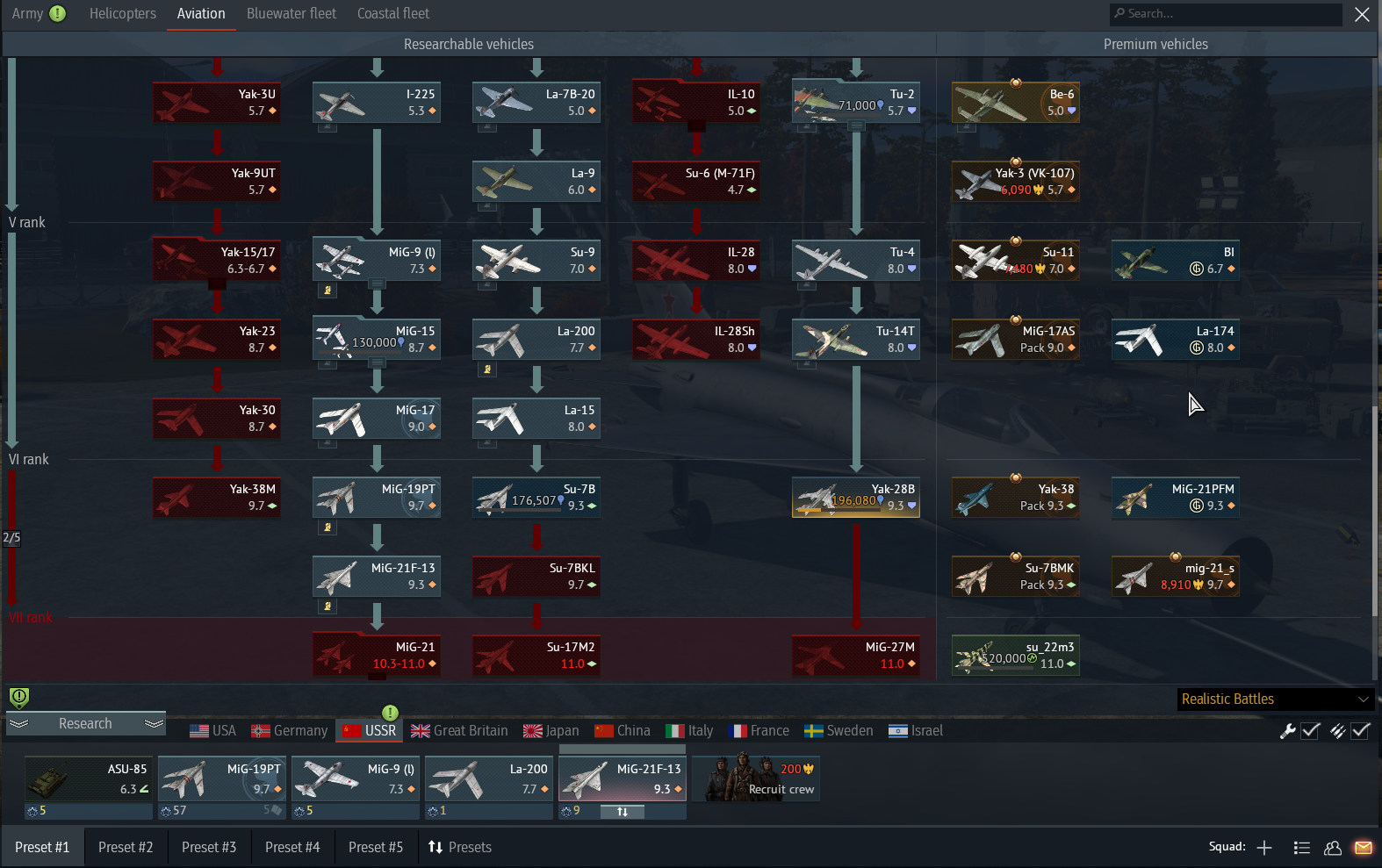Select the Su-6 (M-71F) card

(x=696, y=182)
